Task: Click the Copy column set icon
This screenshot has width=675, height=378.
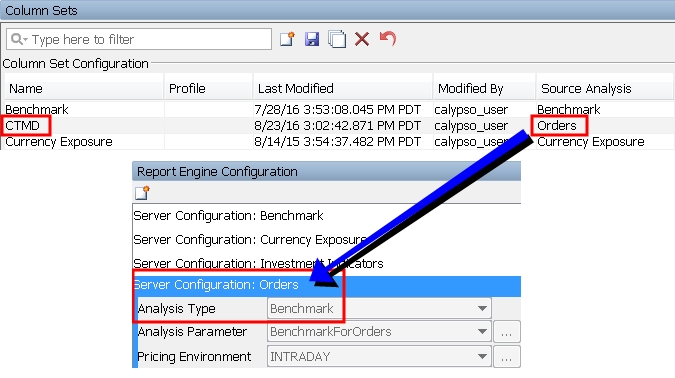Action: (337, 39)
